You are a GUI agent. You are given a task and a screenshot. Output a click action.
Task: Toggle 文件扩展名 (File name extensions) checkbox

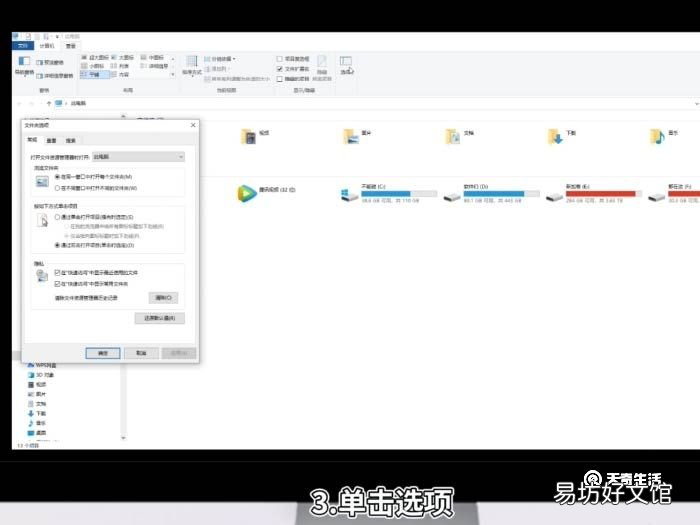(x=279, y=69)
